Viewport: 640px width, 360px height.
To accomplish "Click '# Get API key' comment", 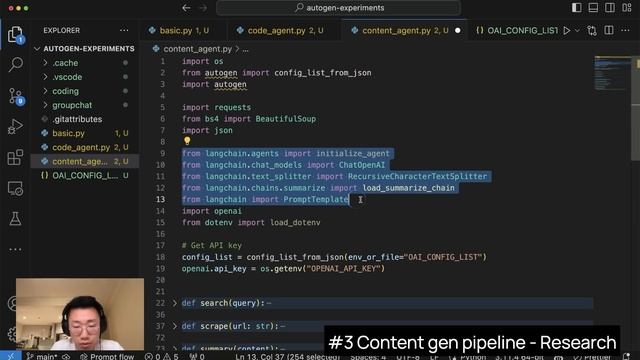I will [x=212, y=245].
